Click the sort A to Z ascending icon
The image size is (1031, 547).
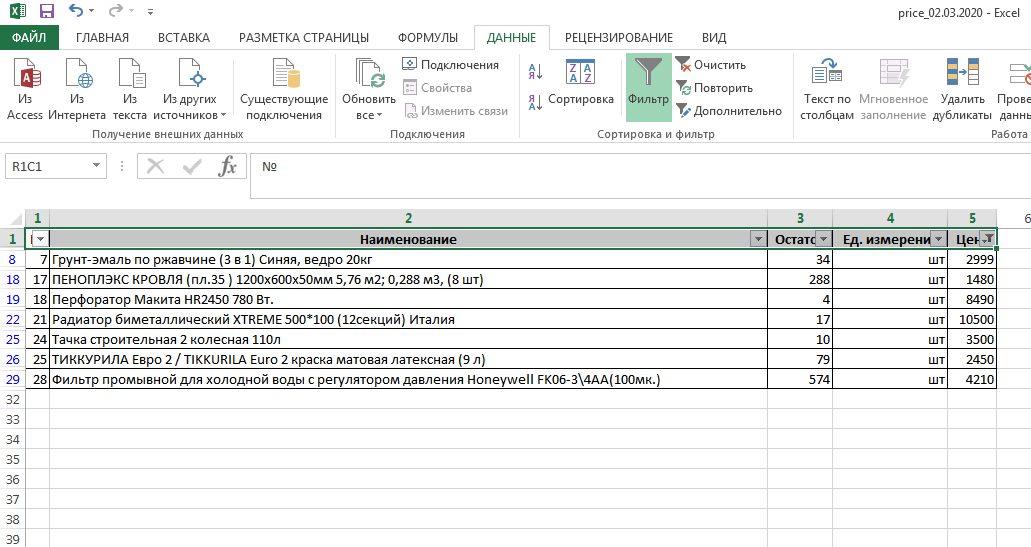tap(534, 71)
